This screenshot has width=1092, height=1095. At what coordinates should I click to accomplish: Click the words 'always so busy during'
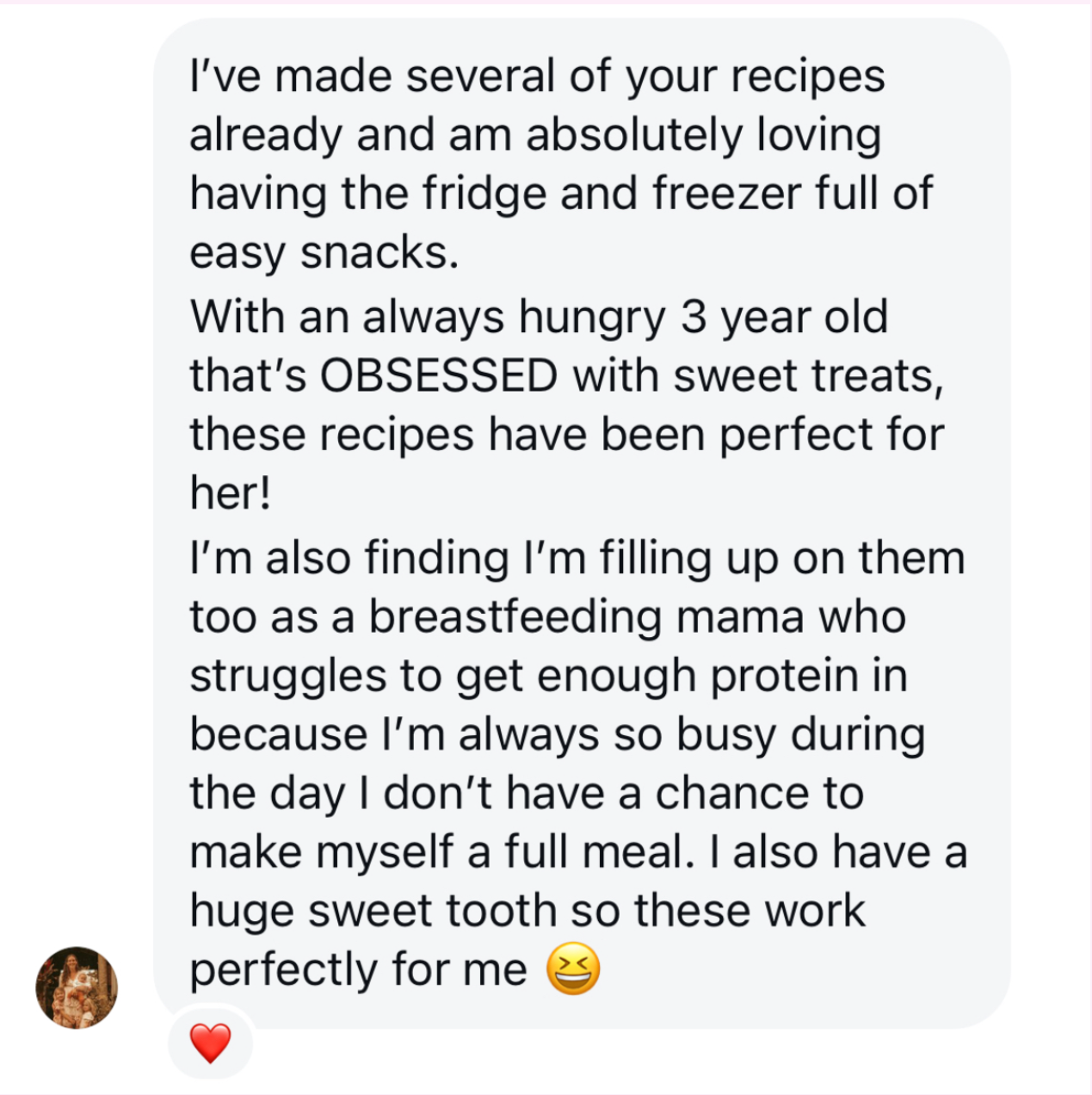click(691, 734)
